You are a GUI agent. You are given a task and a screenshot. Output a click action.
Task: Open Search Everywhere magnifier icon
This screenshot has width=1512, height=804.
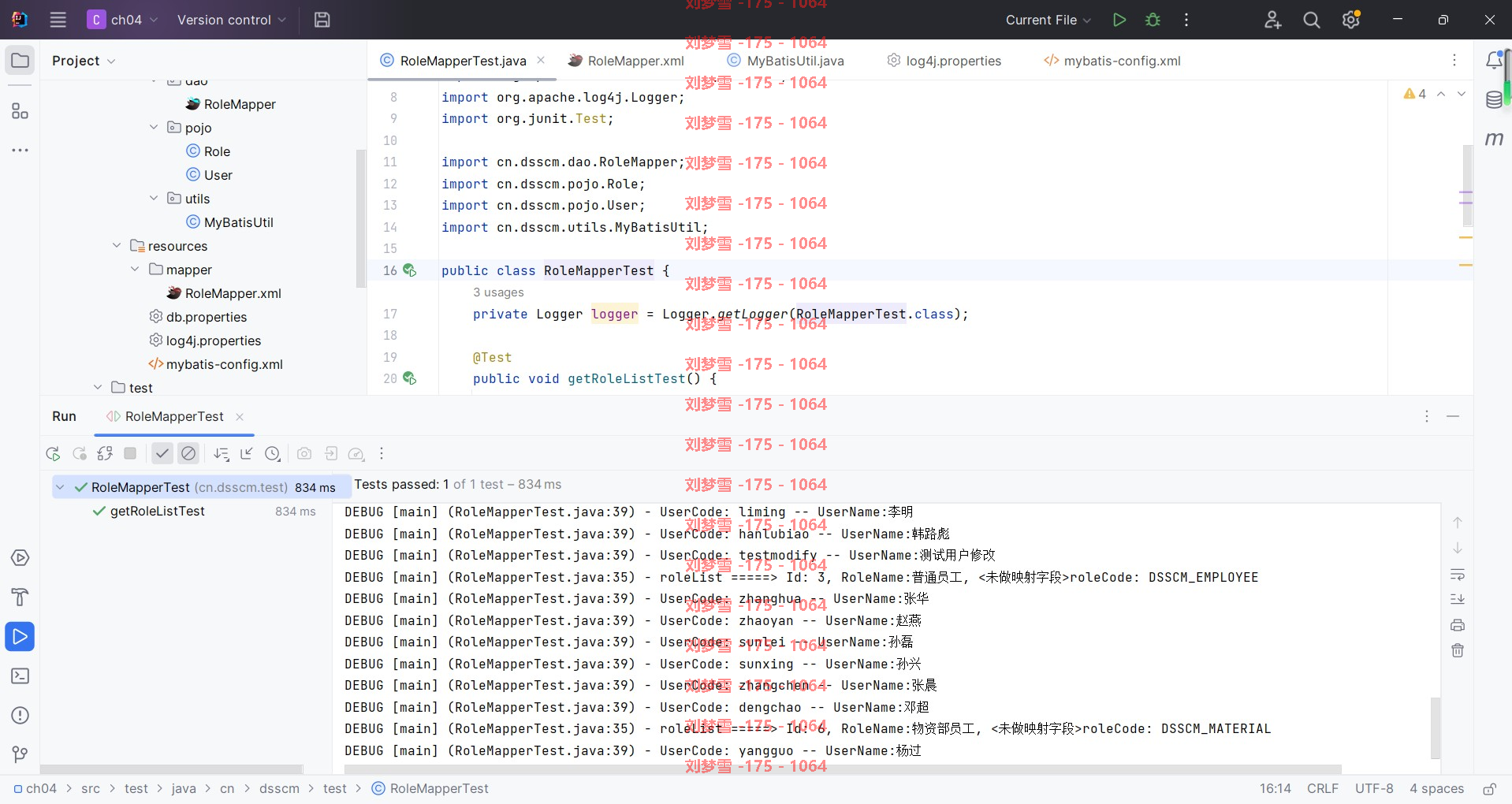[1312, 20]
